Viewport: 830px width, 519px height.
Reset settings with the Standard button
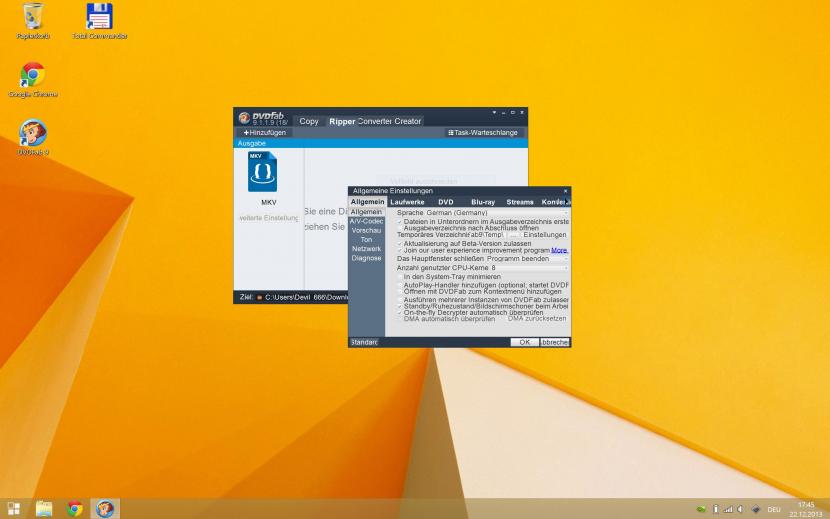pos(364,342)
